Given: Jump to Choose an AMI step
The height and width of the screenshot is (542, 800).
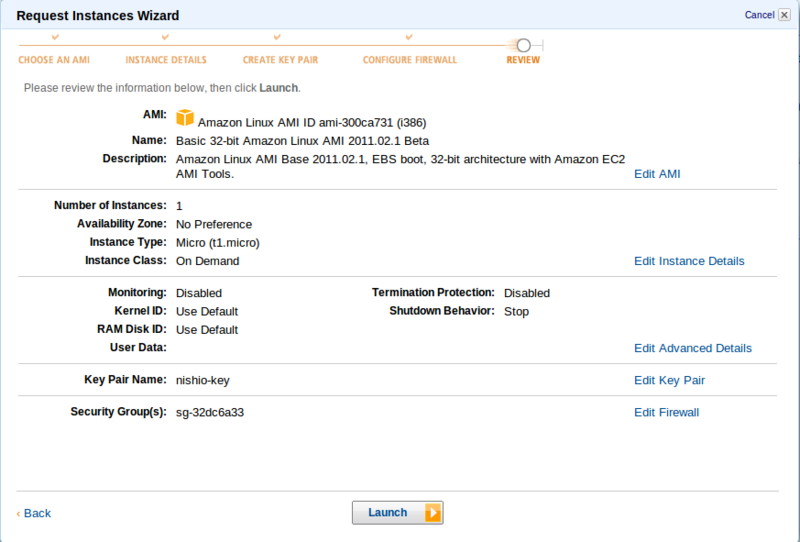Looking at the screenshot, I should tap(54, 60).
